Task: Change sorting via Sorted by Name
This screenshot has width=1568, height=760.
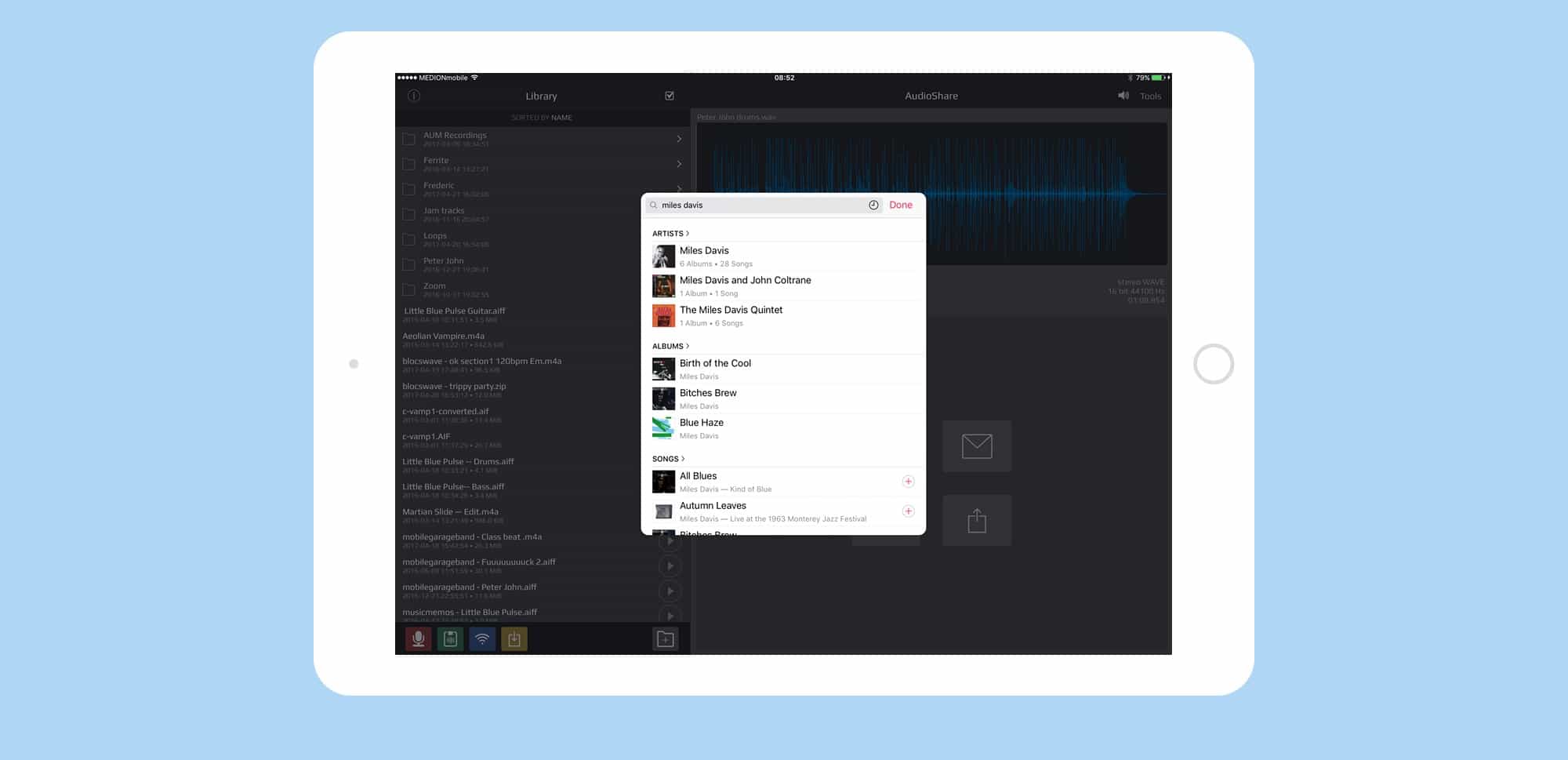Action: point(542,118)
